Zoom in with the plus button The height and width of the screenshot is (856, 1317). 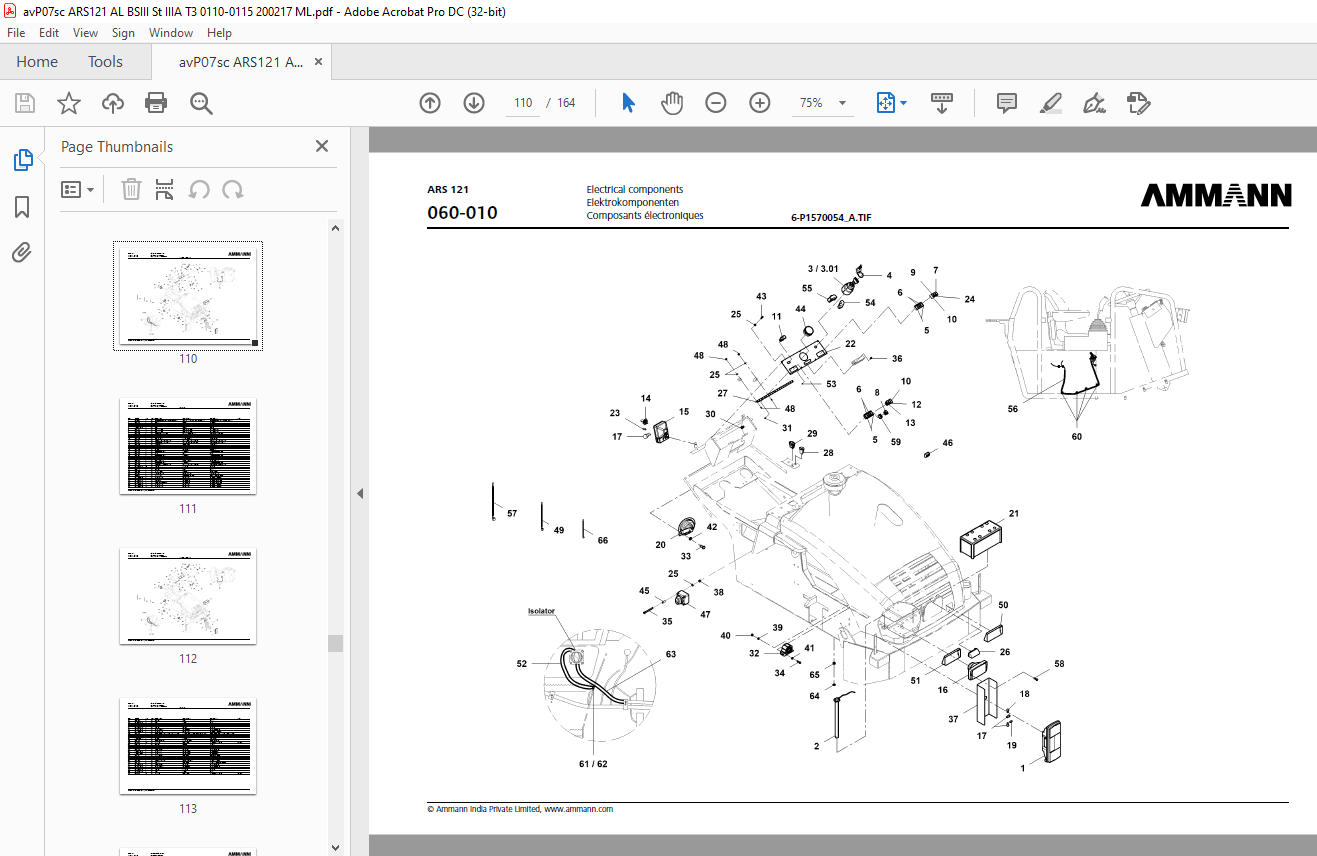760,103
